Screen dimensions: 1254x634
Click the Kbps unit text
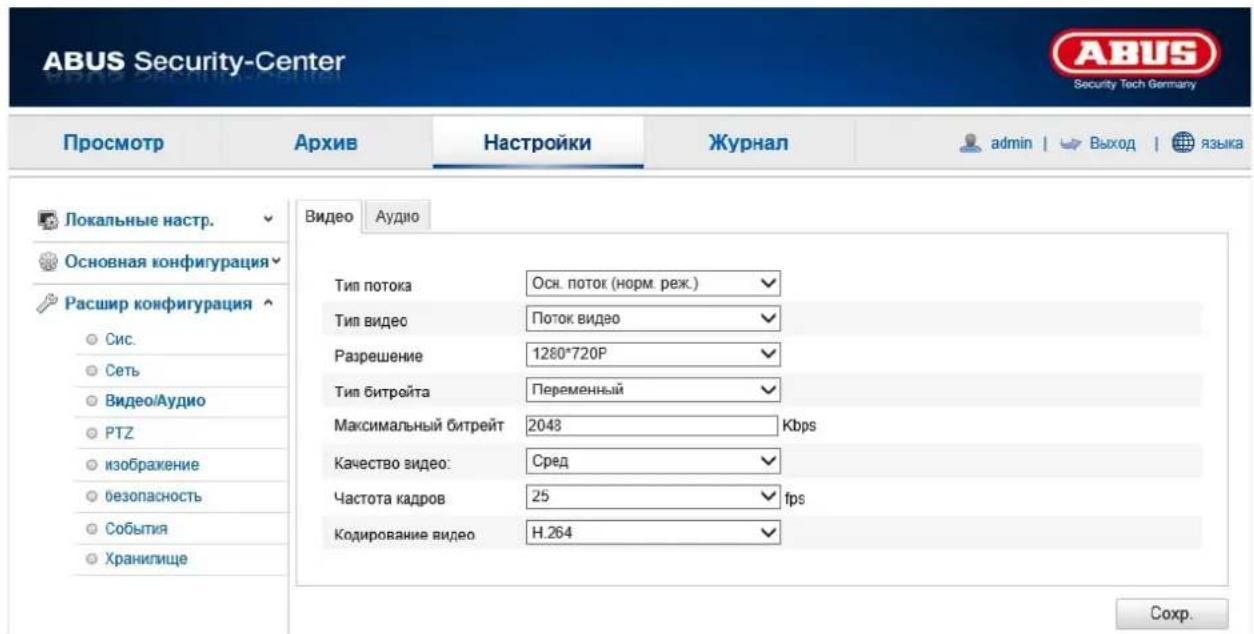[x=800, y=426]
